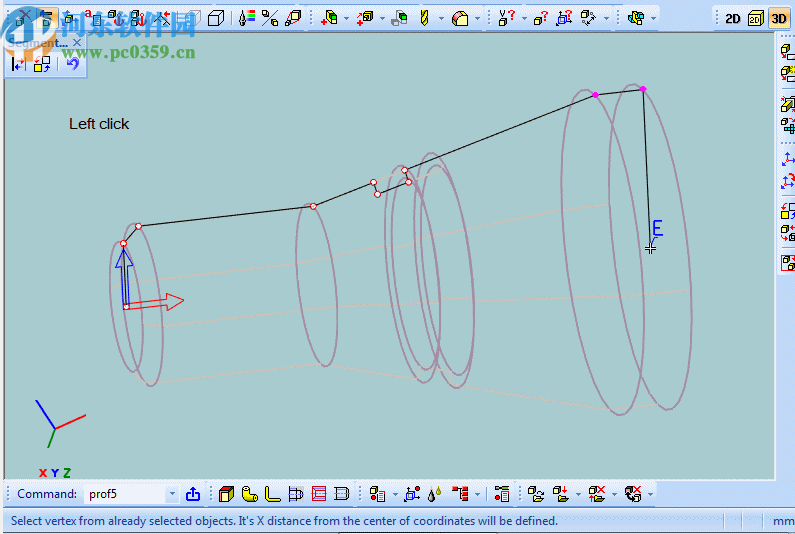Click the first icon in Segment panel
This screenshot has height=534, width=795.
(18, 64)
